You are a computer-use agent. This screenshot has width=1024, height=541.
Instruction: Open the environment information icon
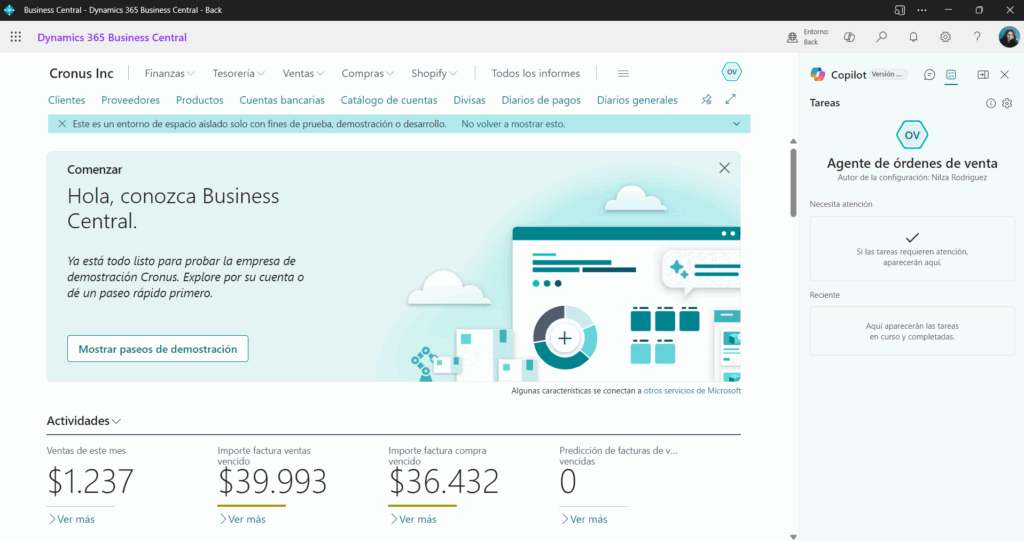coord(792,37)
